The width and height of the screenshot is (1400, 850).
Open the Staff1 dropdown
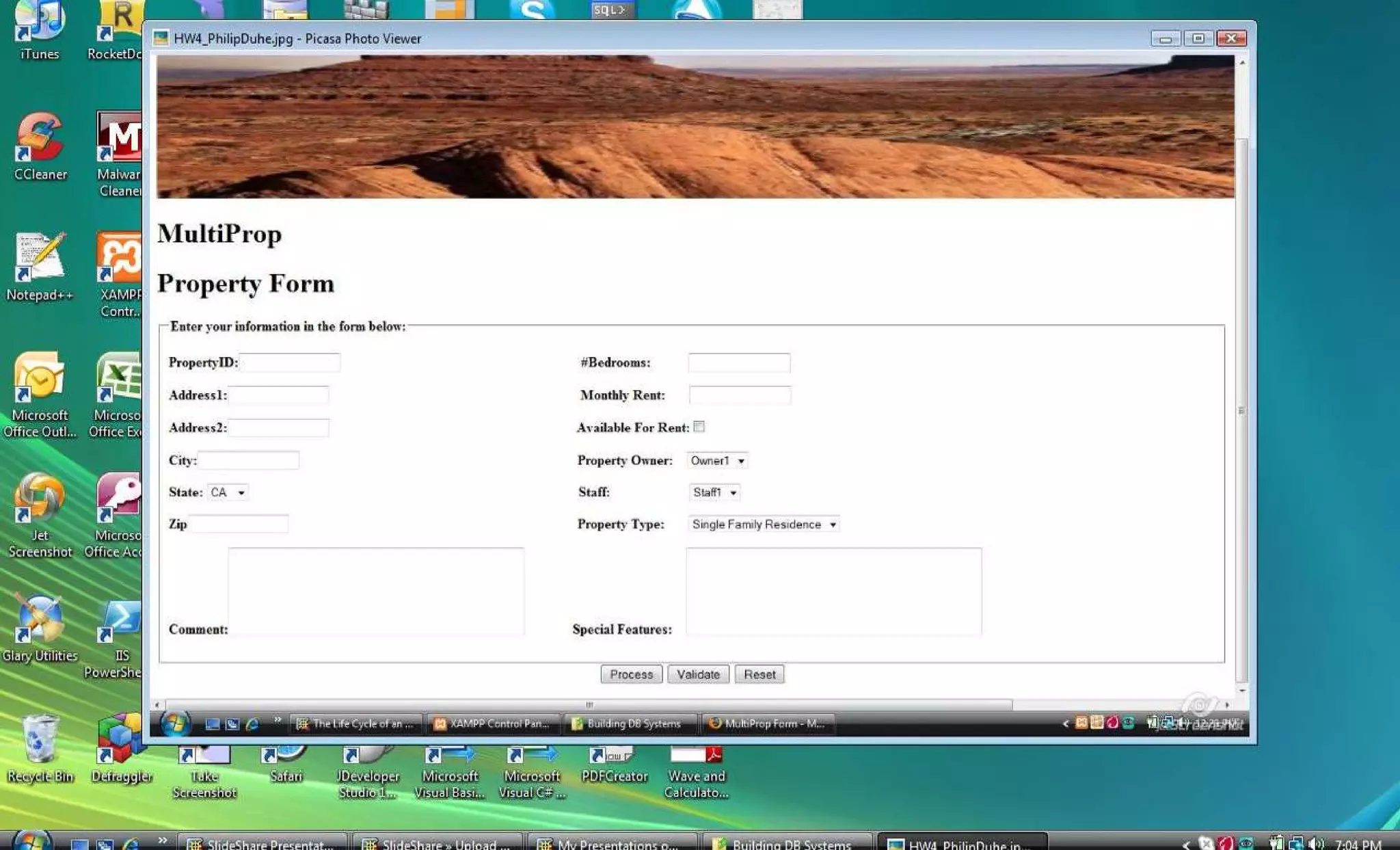[x=714, y=492]
